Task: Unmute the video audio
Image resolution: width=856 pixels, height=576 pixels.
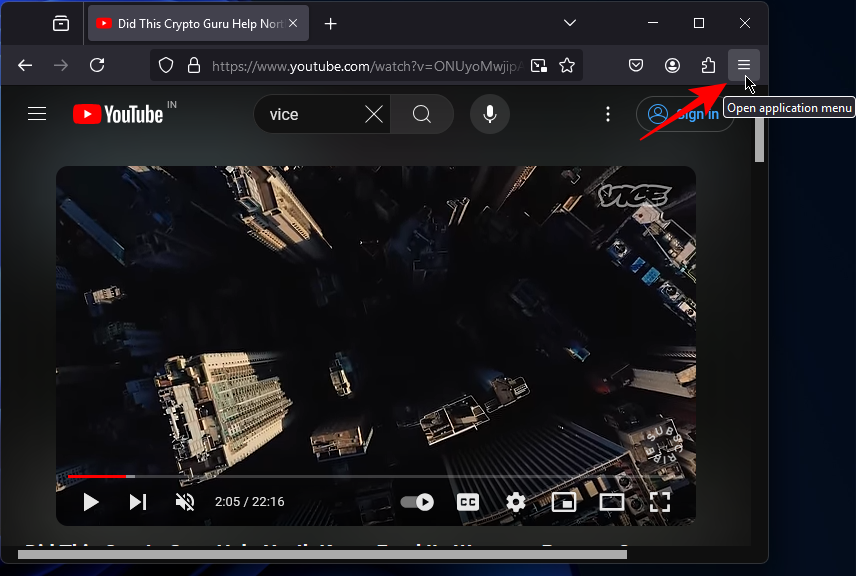Action: point(184,502)
